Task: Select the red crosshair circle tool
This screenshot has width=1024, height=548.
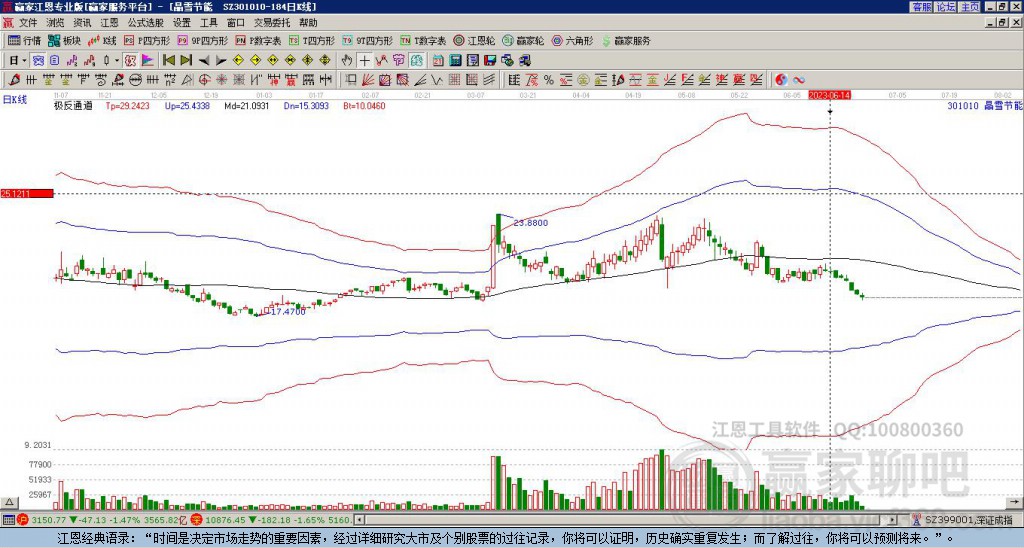Action: pos(204,80)
